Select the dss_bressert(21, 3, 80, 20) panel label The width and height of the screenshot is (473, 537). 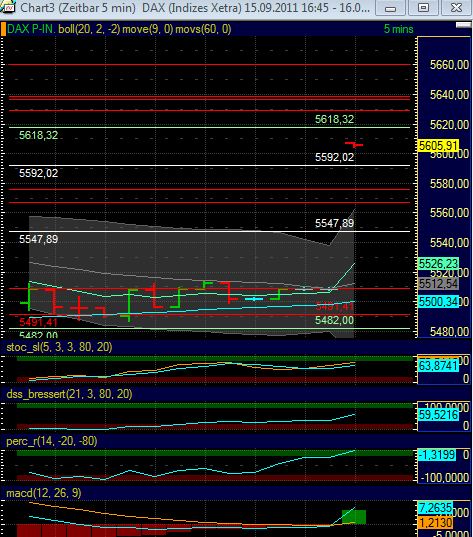pos(69,394)
